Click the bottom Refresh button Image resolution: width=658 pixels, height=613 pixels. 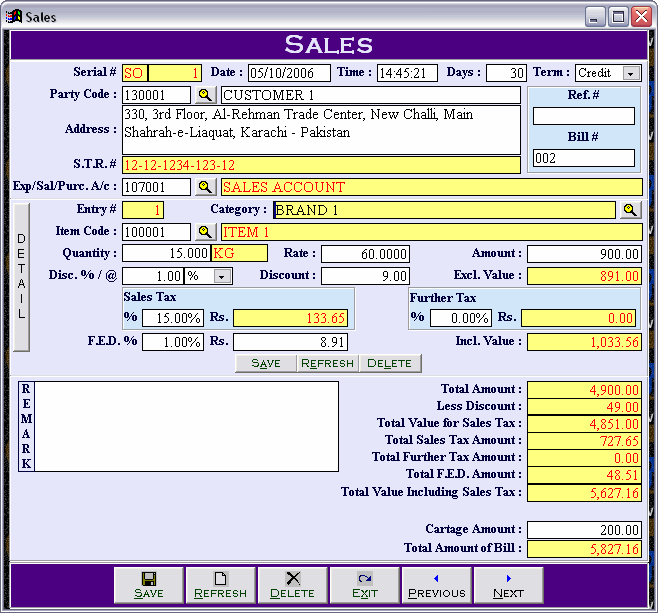[220, 585]
